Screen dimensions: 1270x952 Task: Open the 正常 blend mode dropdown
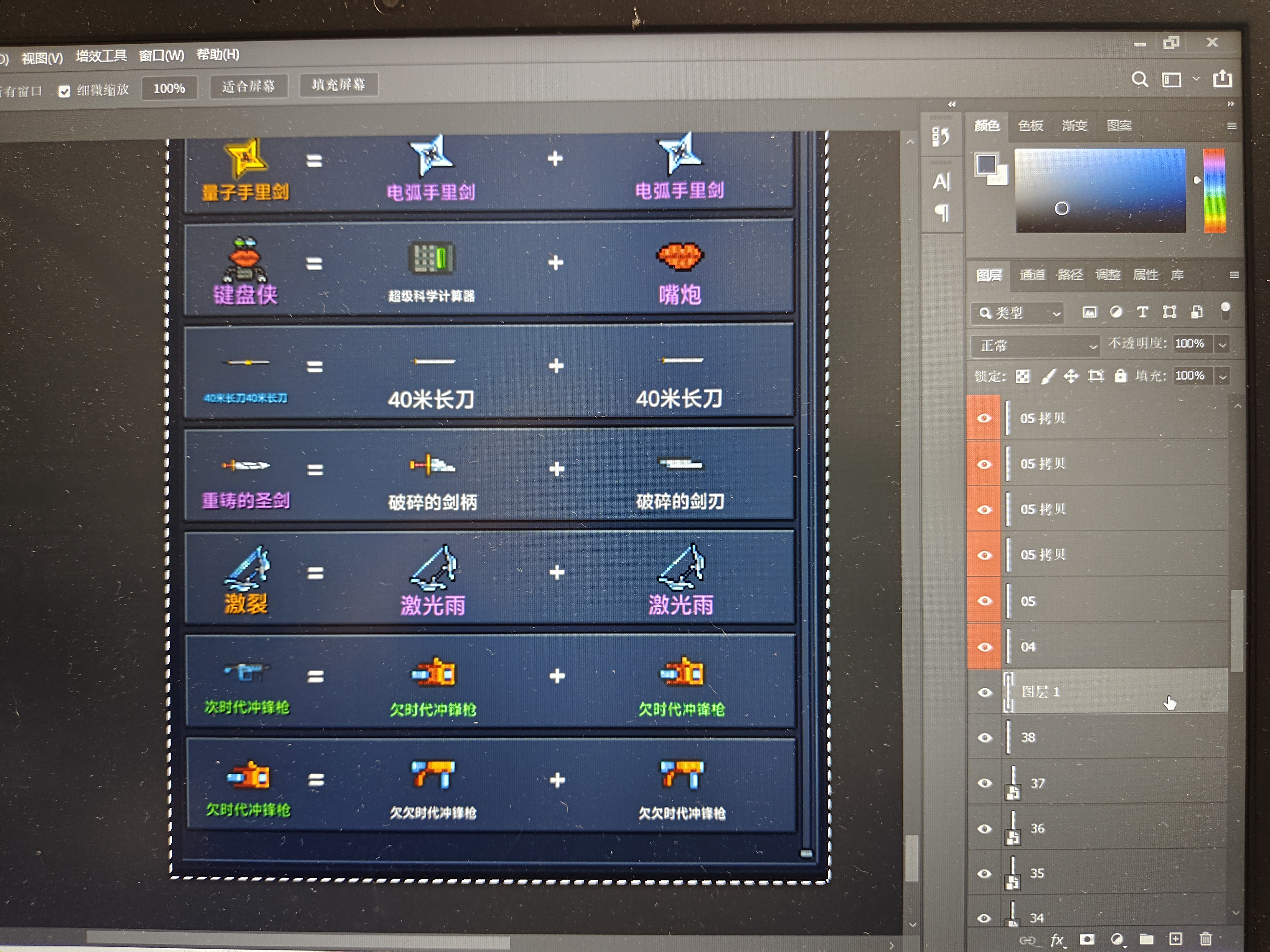click(x=1035, y=345)
